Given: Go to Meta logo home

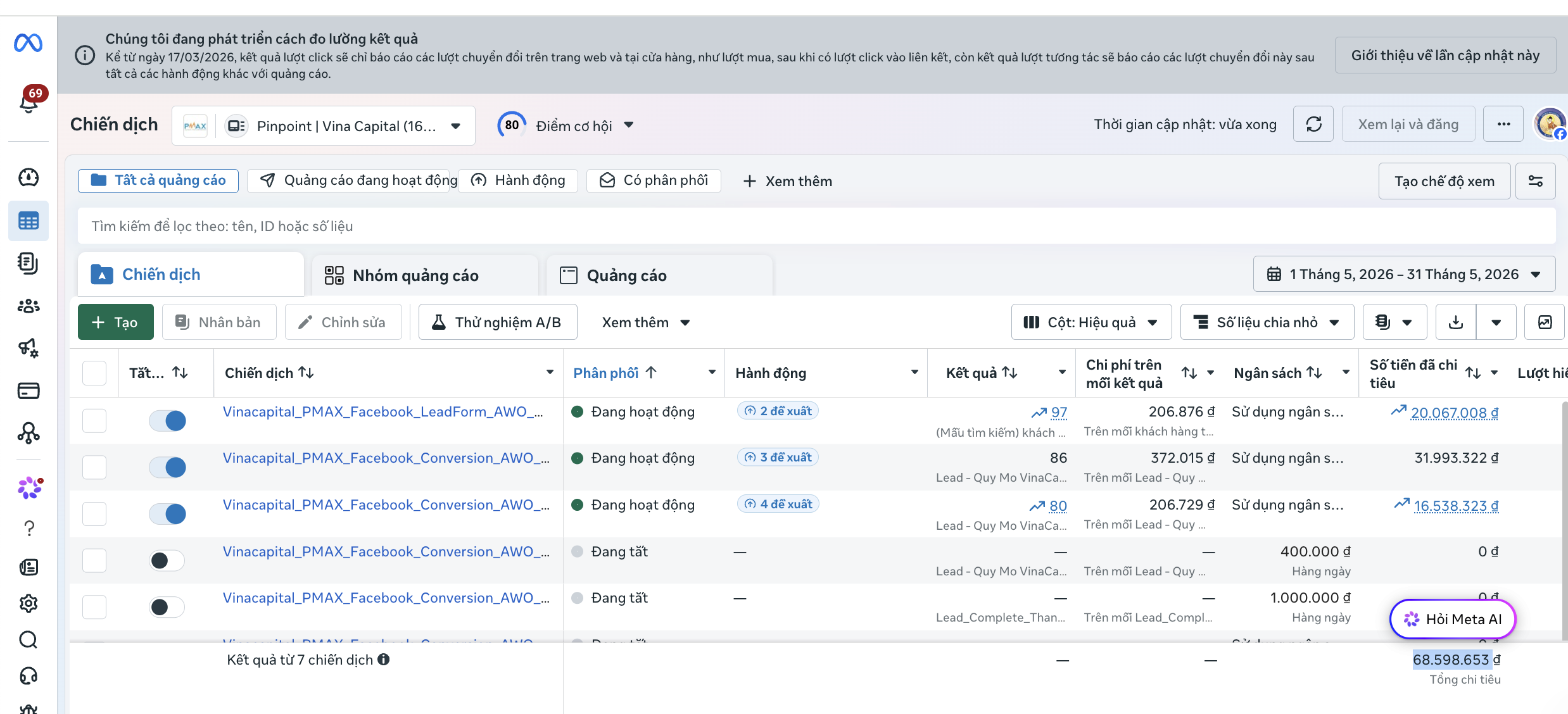Looking at the screenshot, I should [28, 43].
